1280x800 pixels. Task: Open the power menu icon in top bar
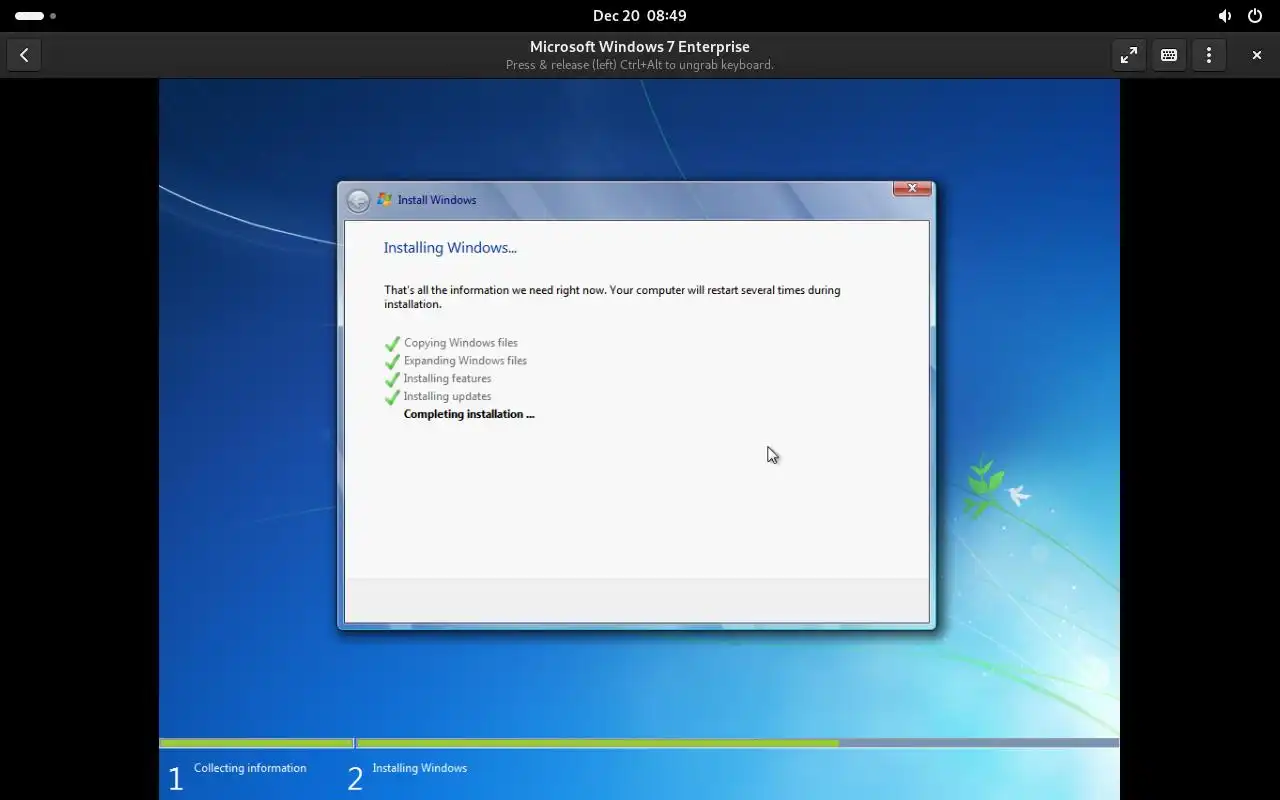[x=1254, y=16]
